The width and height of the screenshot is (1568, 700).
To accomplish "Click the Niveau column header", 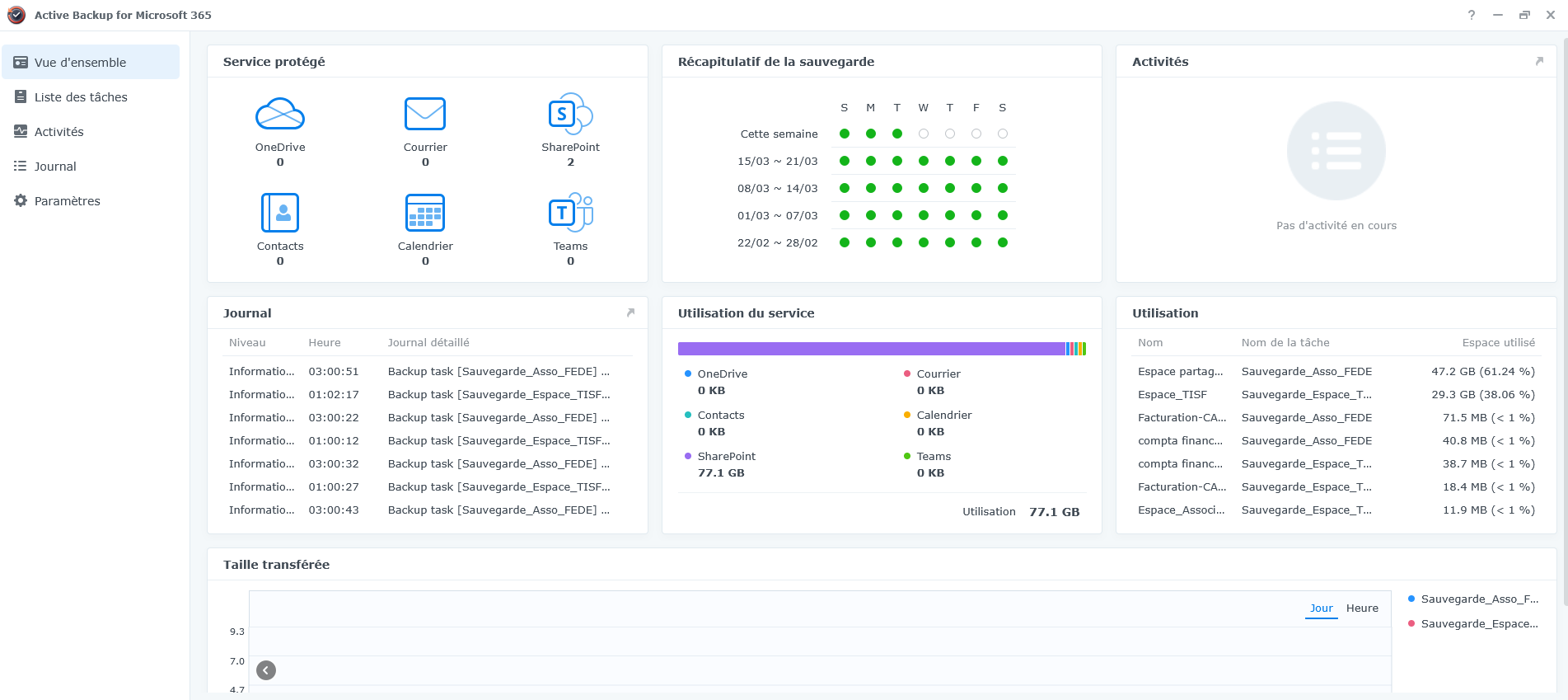I will [247, 343].
